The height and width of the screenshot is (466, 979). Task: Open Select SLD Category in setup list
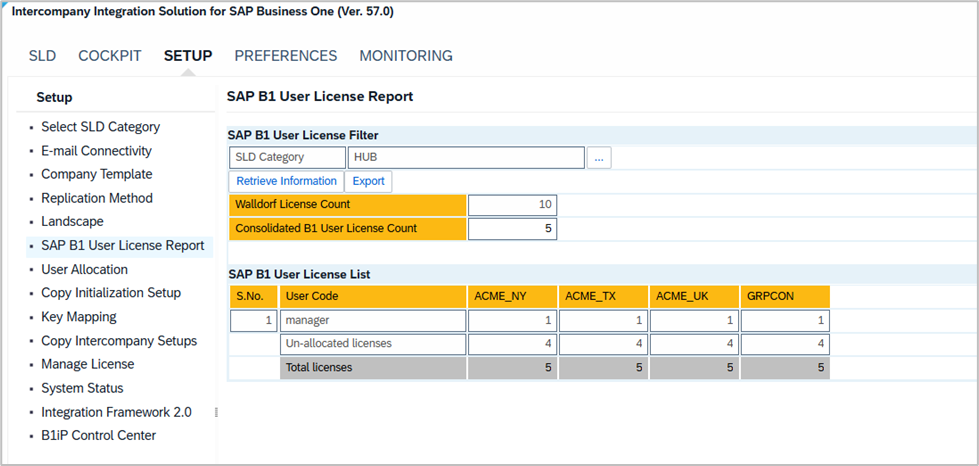point(101,127)
